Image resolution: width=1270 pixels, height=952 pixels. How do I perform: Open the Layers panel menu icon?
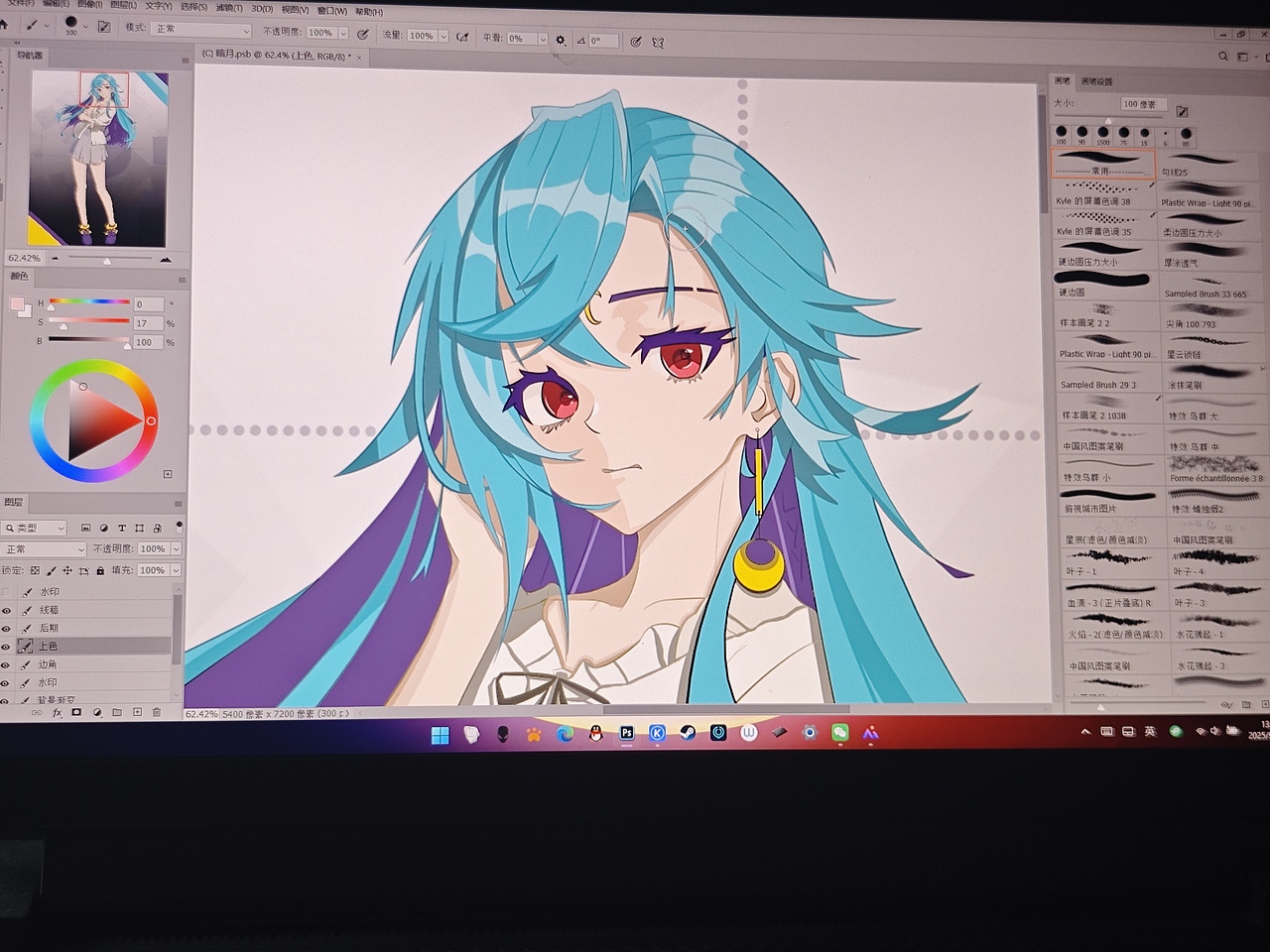(x=179, y=503)
